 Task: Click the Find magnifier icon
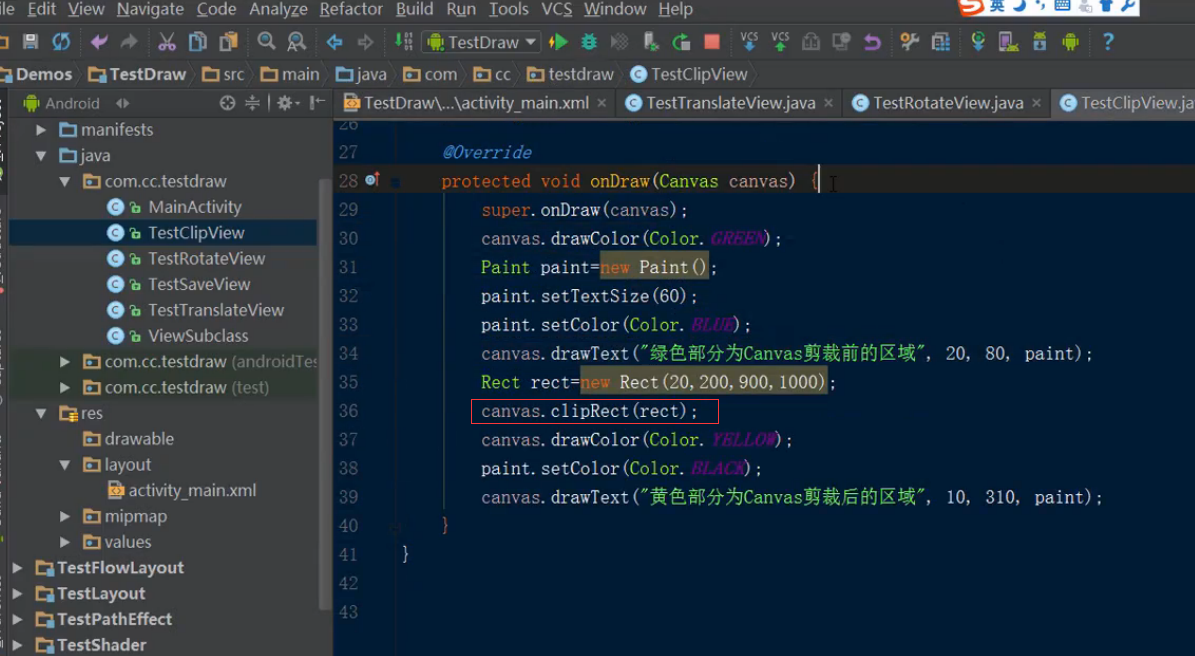coord(266,42)
